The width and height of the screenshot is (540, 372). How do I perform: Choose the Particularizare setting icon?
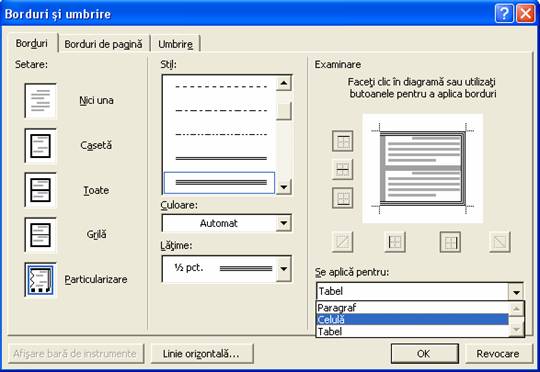[40, 279]
